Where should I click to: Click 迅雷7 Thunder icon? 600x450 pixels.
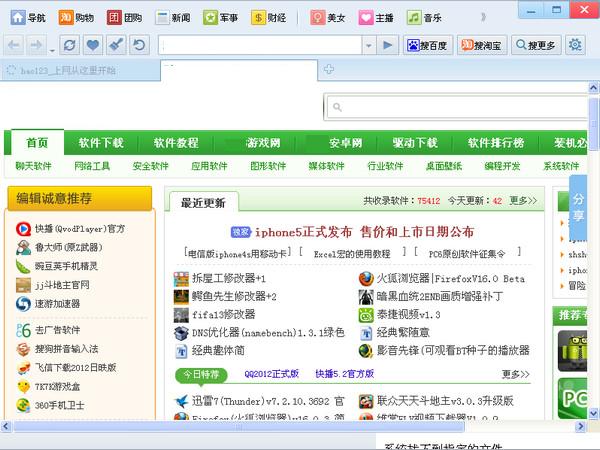(x=181, y=401)
